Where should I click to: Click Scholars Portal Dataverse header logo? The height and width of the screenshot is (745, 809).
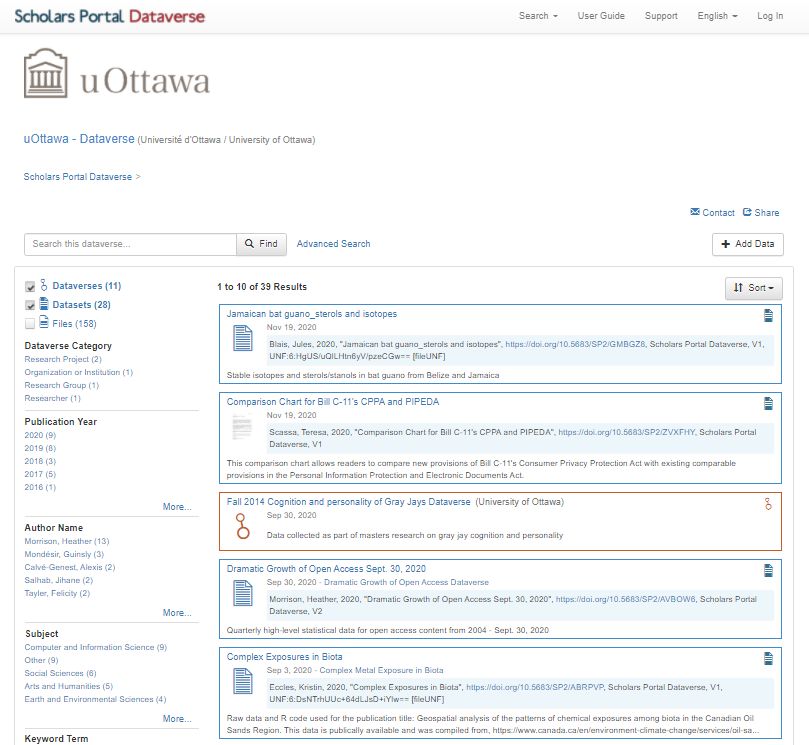(x=109, y=16)
